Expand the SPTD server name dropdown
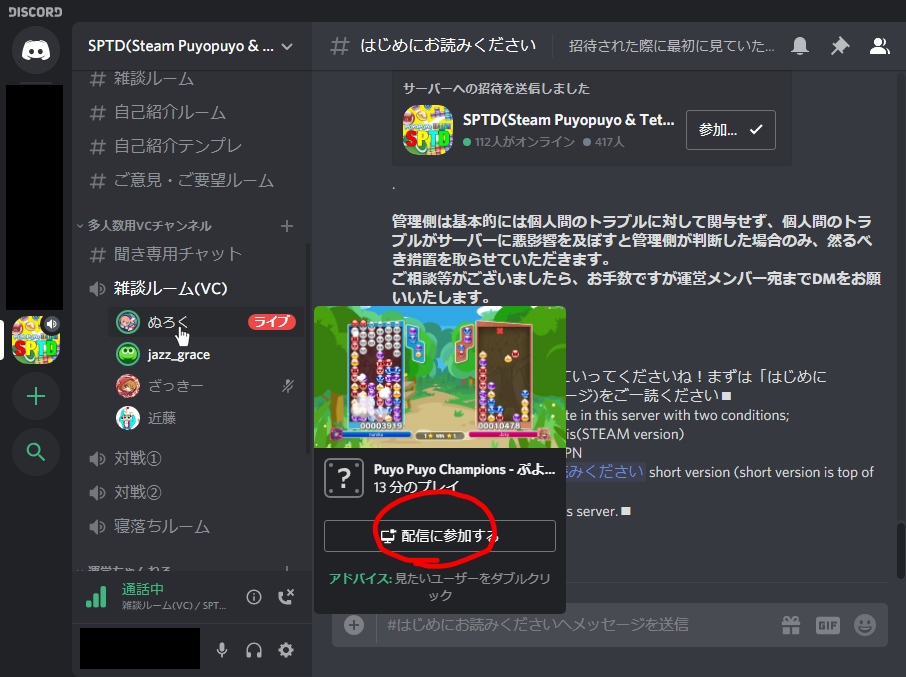The image size is (906, 677). click(287, 46)
